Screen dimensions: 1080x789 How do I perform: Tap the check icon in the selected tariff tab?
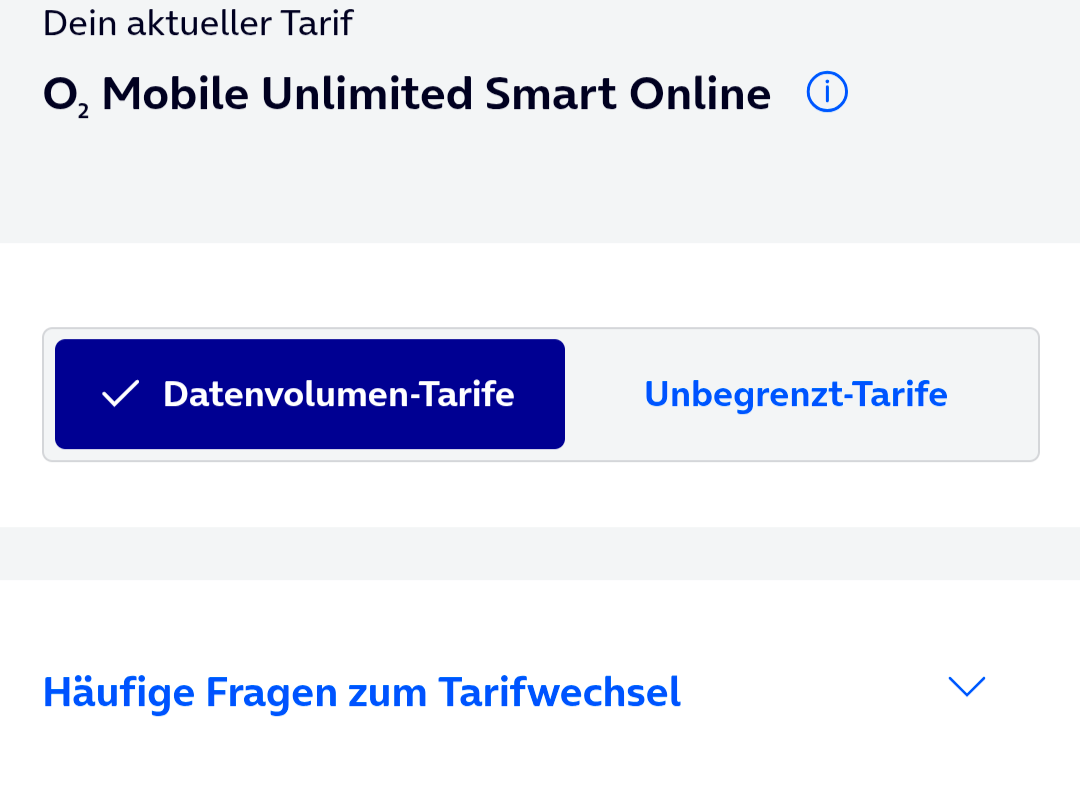[x=121, y=394]
